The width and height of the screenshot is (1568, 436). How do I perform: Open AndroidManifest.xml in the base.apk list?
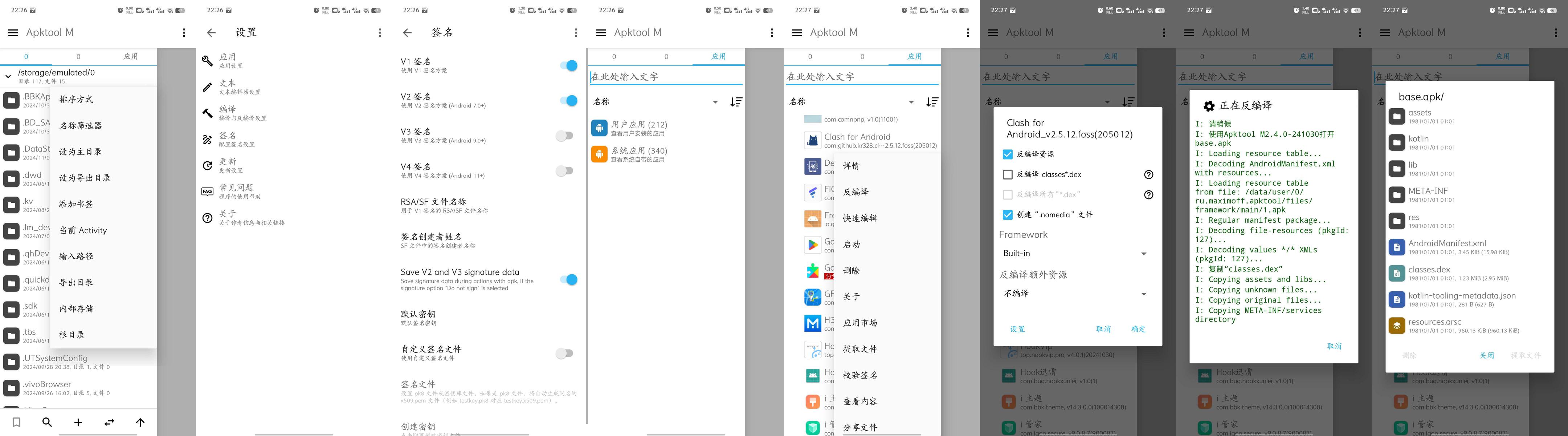tap(1469, 247)
